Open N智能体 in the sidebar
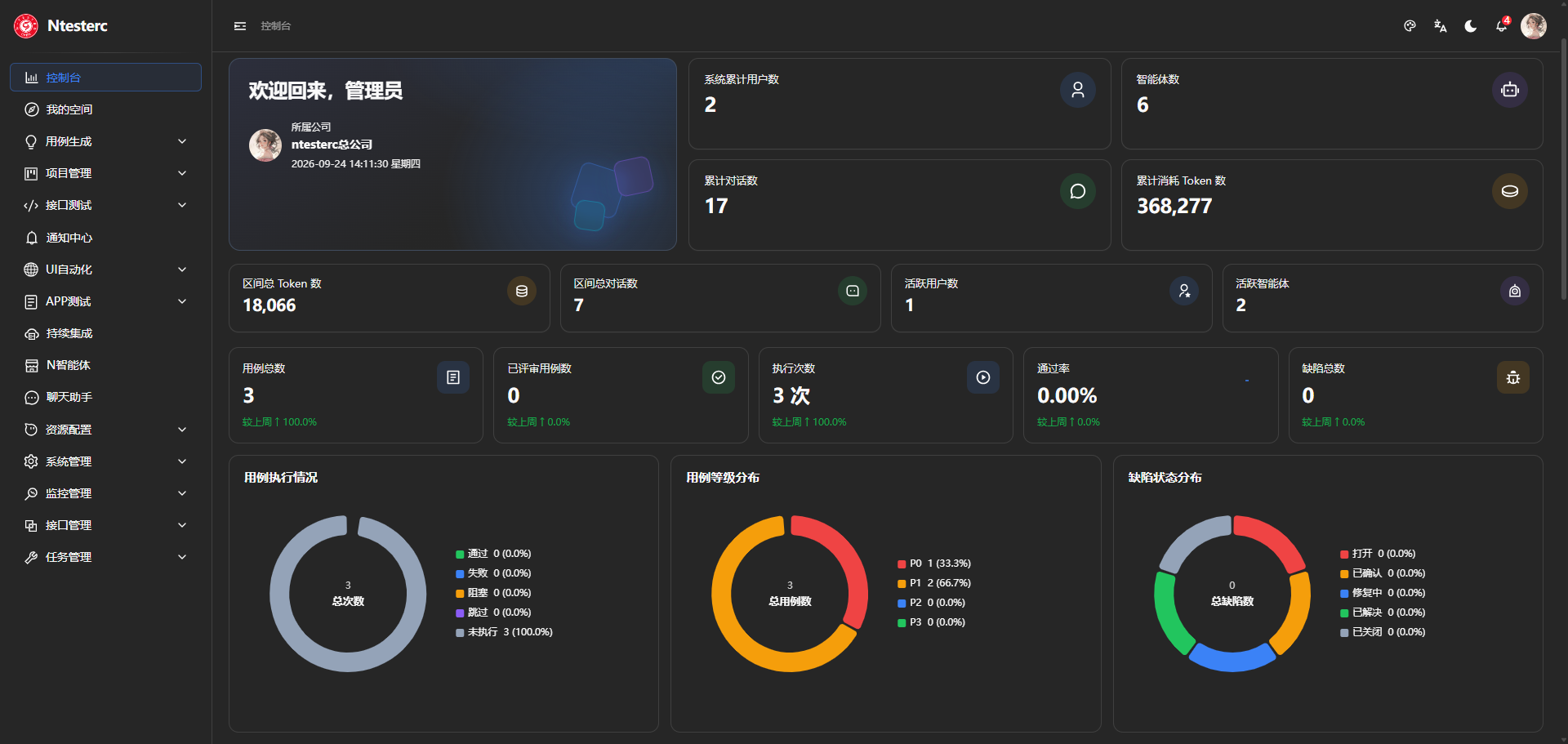 105,365
